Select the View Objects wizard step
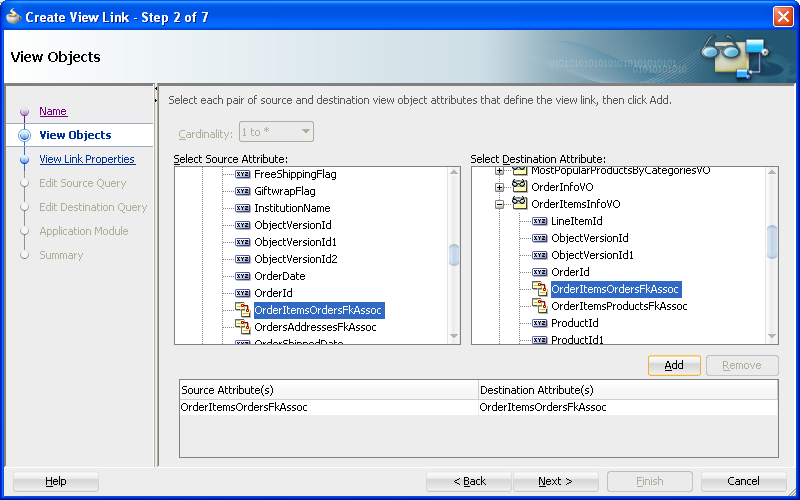 click(x=75, y=135)
